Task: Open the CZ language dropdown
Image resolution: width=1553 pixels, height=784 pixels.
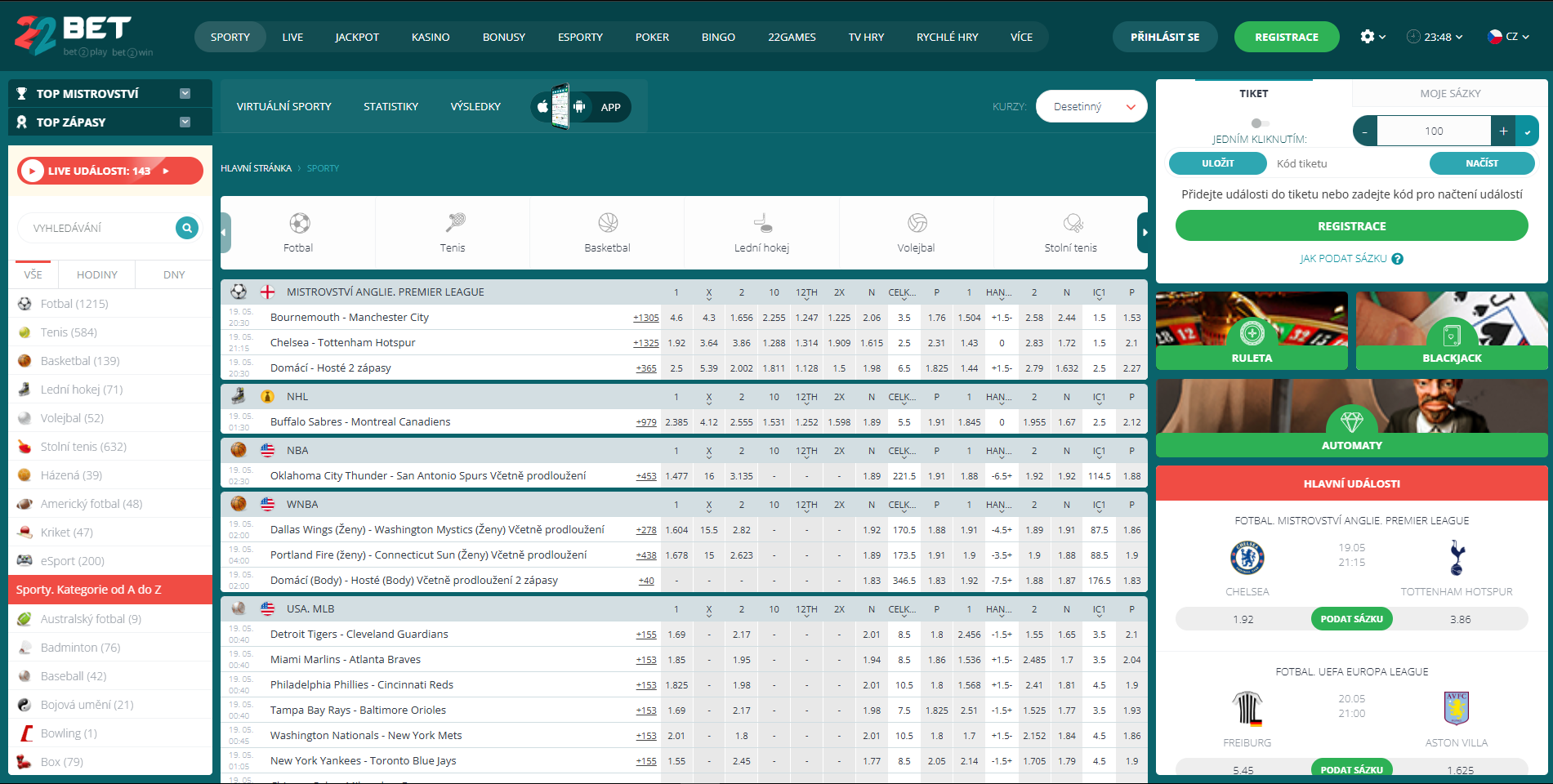Action: 1508,37
